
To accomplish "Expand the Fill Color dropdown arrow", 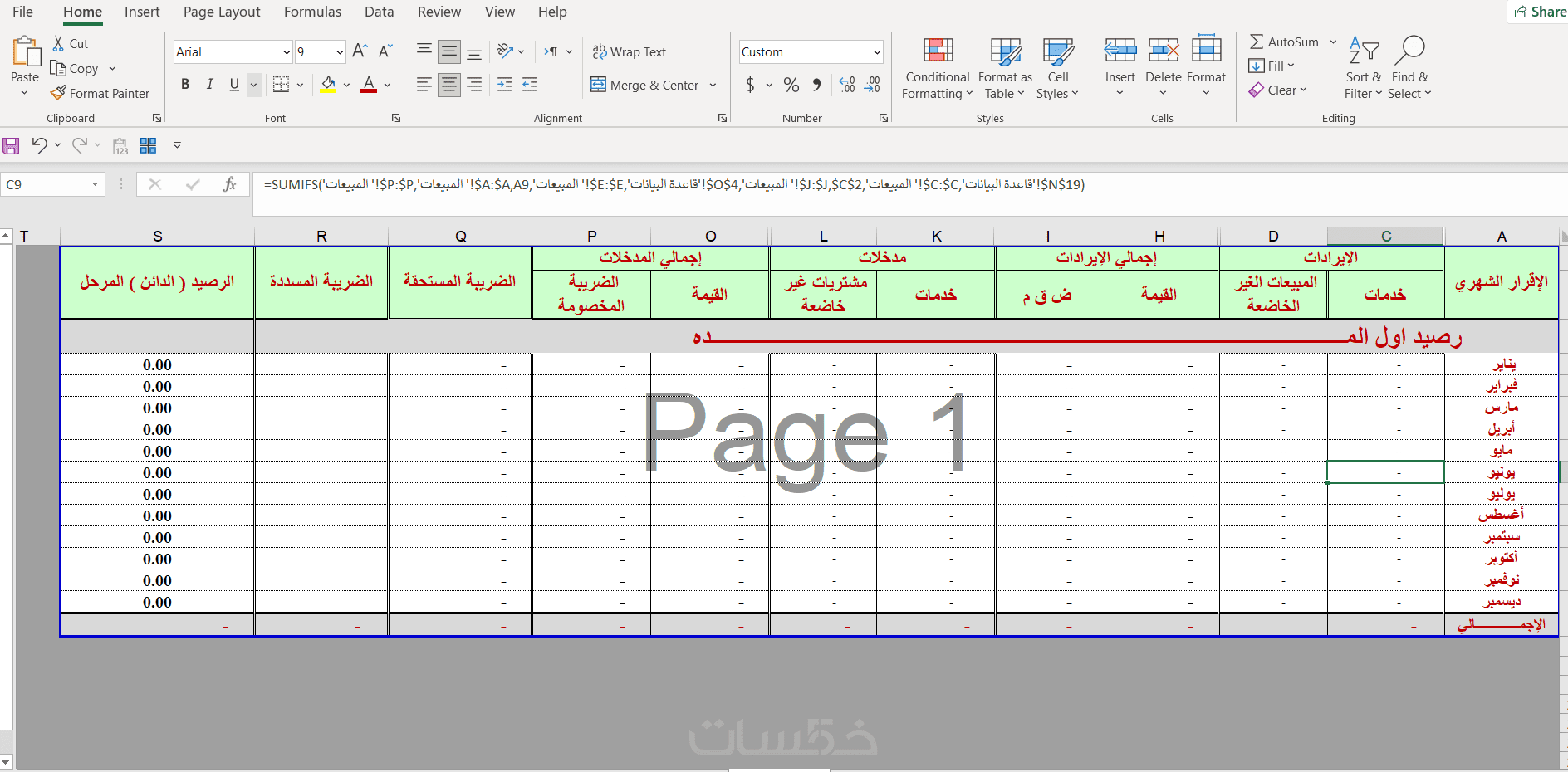I will pyautogui.click(x=346, y=84).
